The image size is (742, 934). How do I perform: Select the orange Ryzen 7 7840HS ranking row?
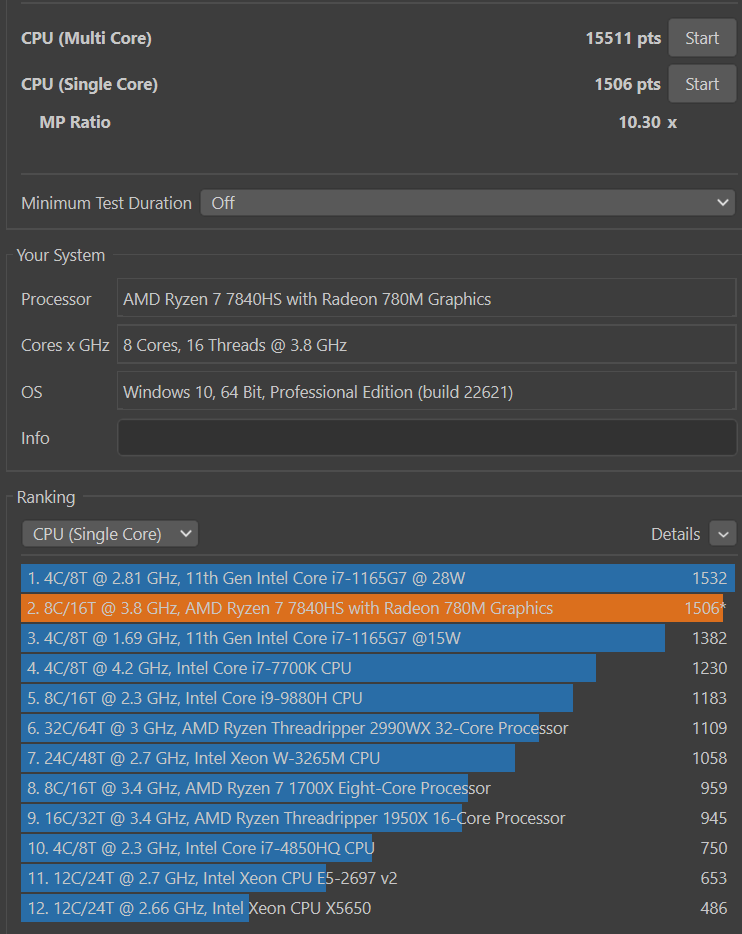pos(378,608)
